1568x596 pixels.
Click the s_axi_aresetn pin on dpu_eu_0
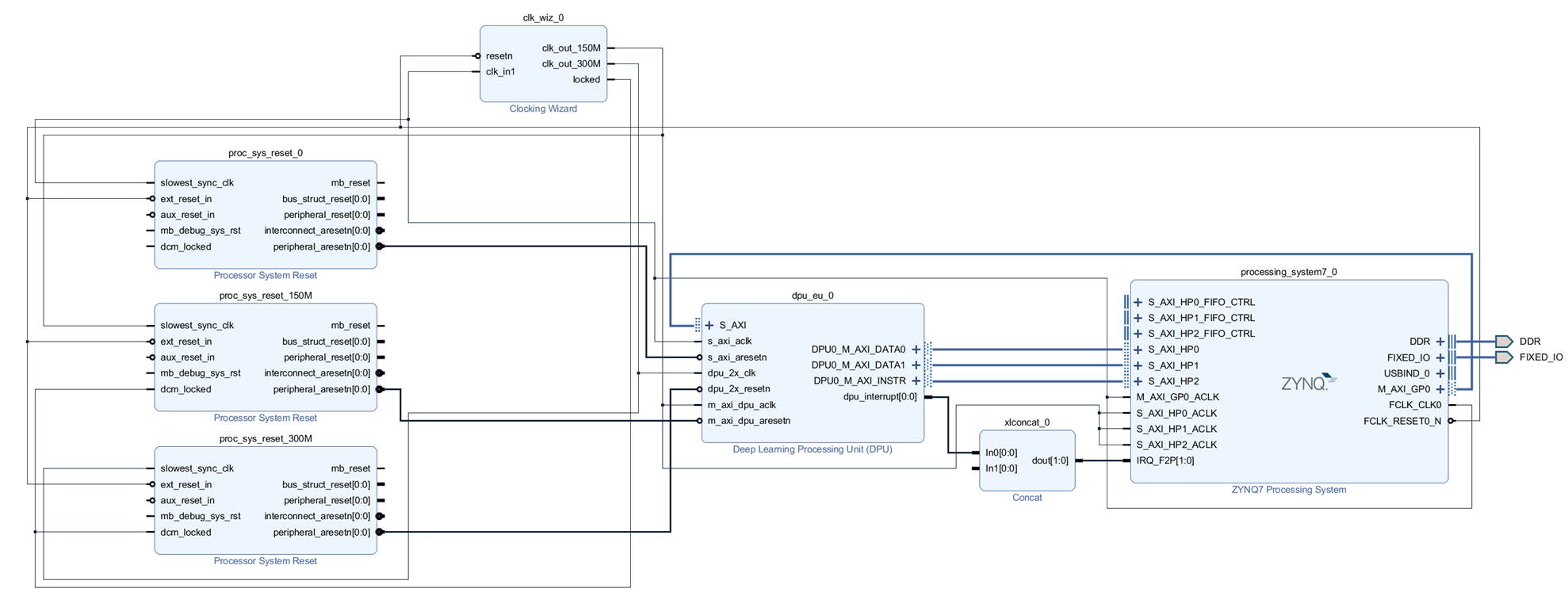pyautogui.click(x=737, y=357)
